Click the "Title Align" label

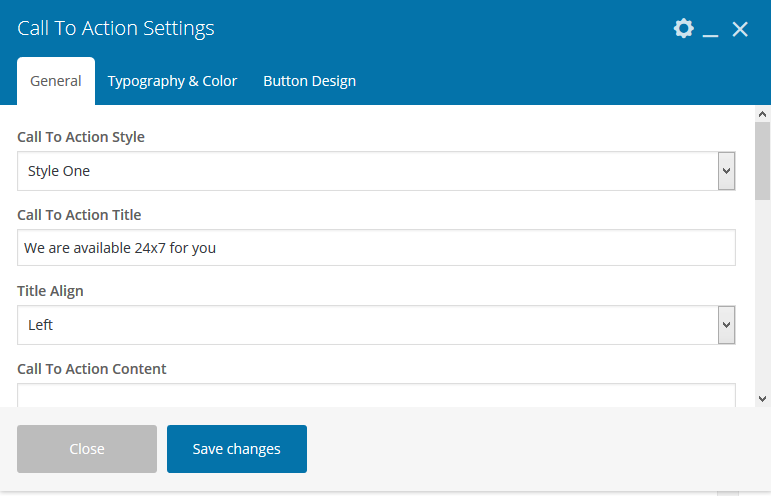(50, 291)
